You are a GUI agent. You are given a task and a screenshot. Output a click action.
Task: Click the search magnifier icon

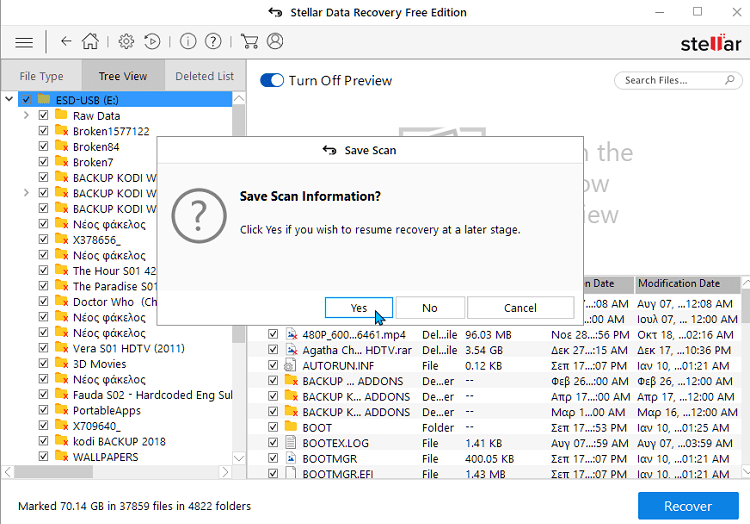tap(729, 80)
